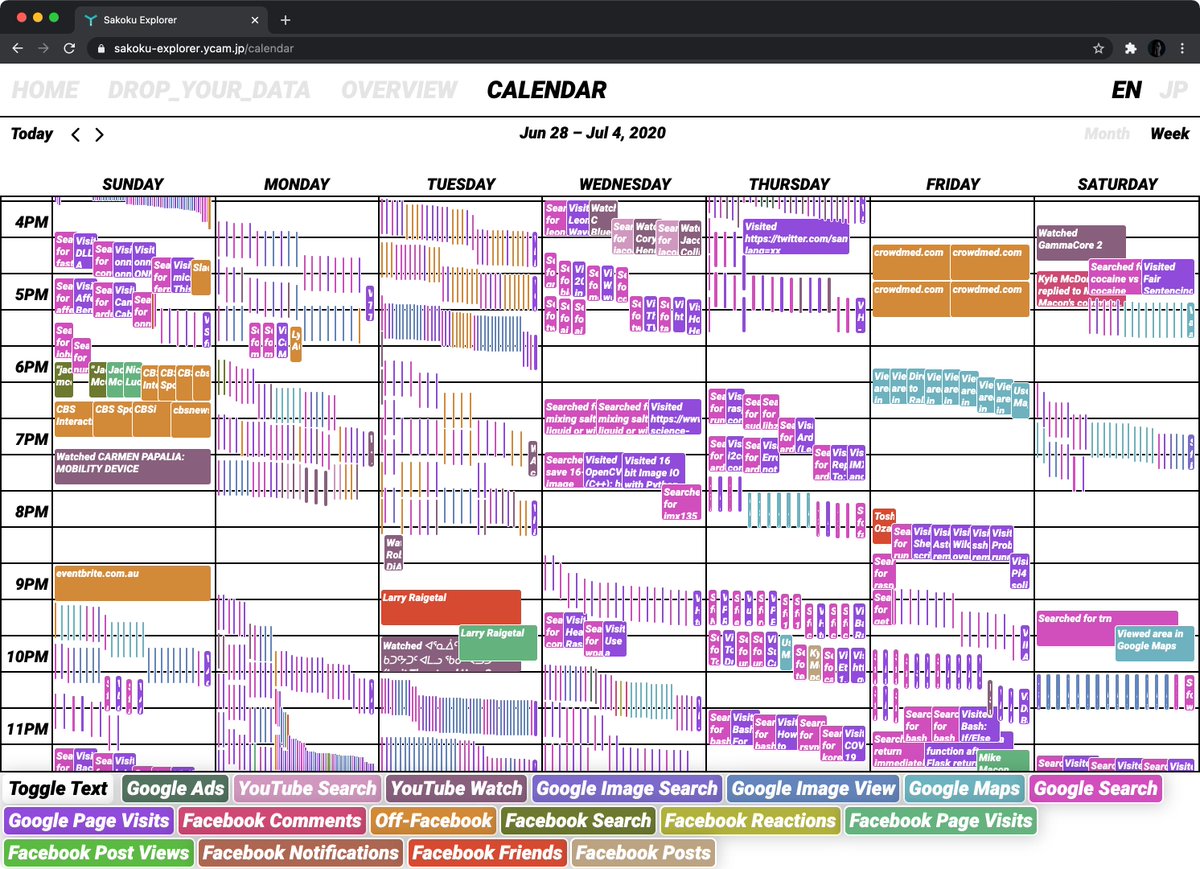1200x869 pixels.
Task: Toggle the Google Ads filter
Action: (175, 788)
